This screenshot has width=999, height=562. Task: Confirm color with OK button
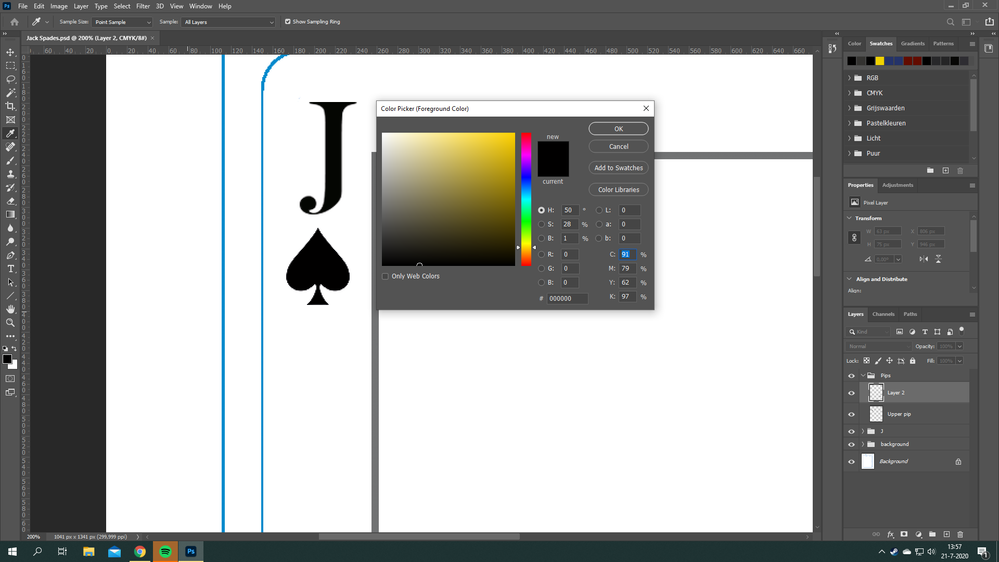(618, 129)
